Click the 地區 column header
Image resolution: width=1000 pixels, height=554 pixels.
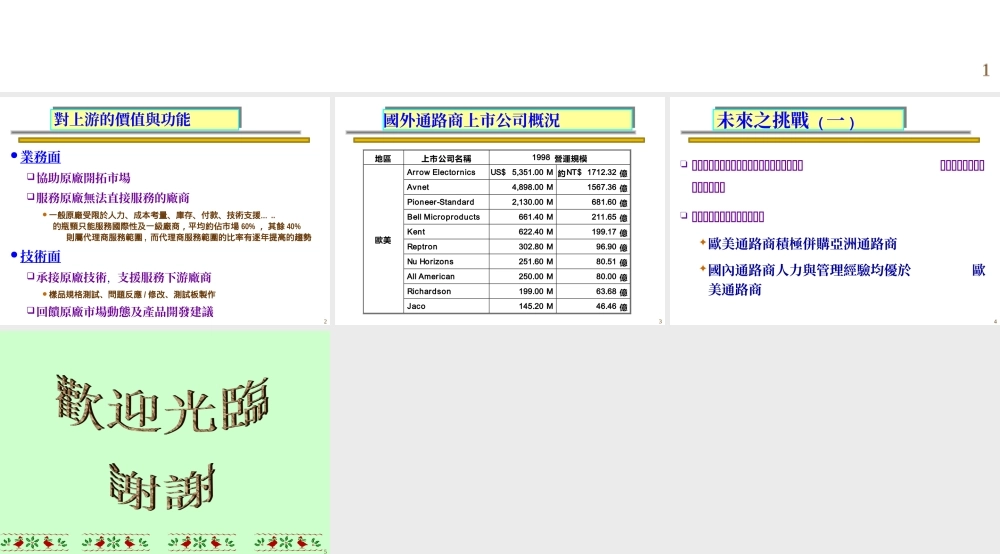pos(383,158)
